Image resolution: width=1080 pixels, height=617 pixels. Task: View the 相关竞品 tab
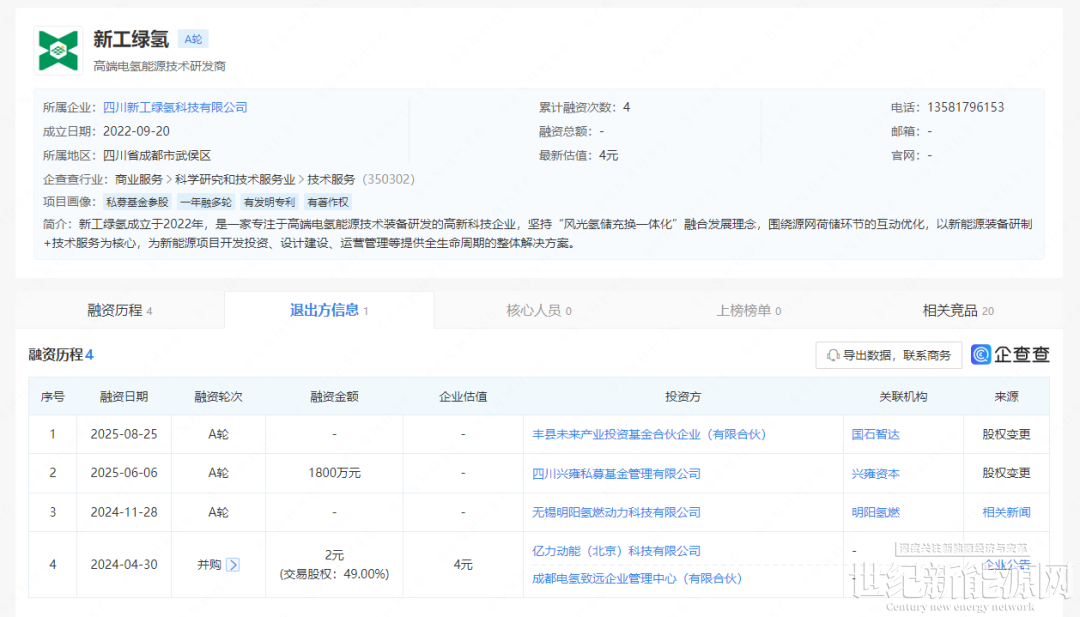coord(957,311)
